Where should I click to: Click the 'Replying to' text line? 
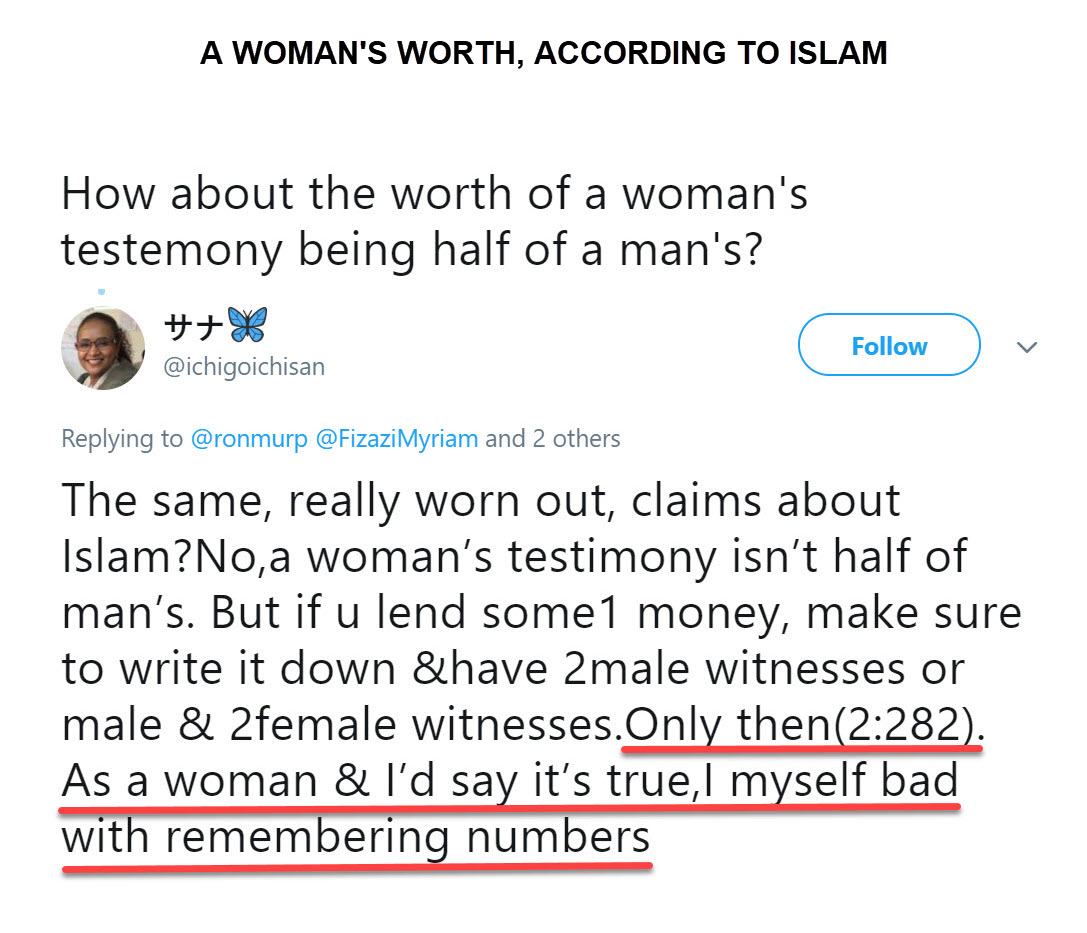[x=122, y=438]
